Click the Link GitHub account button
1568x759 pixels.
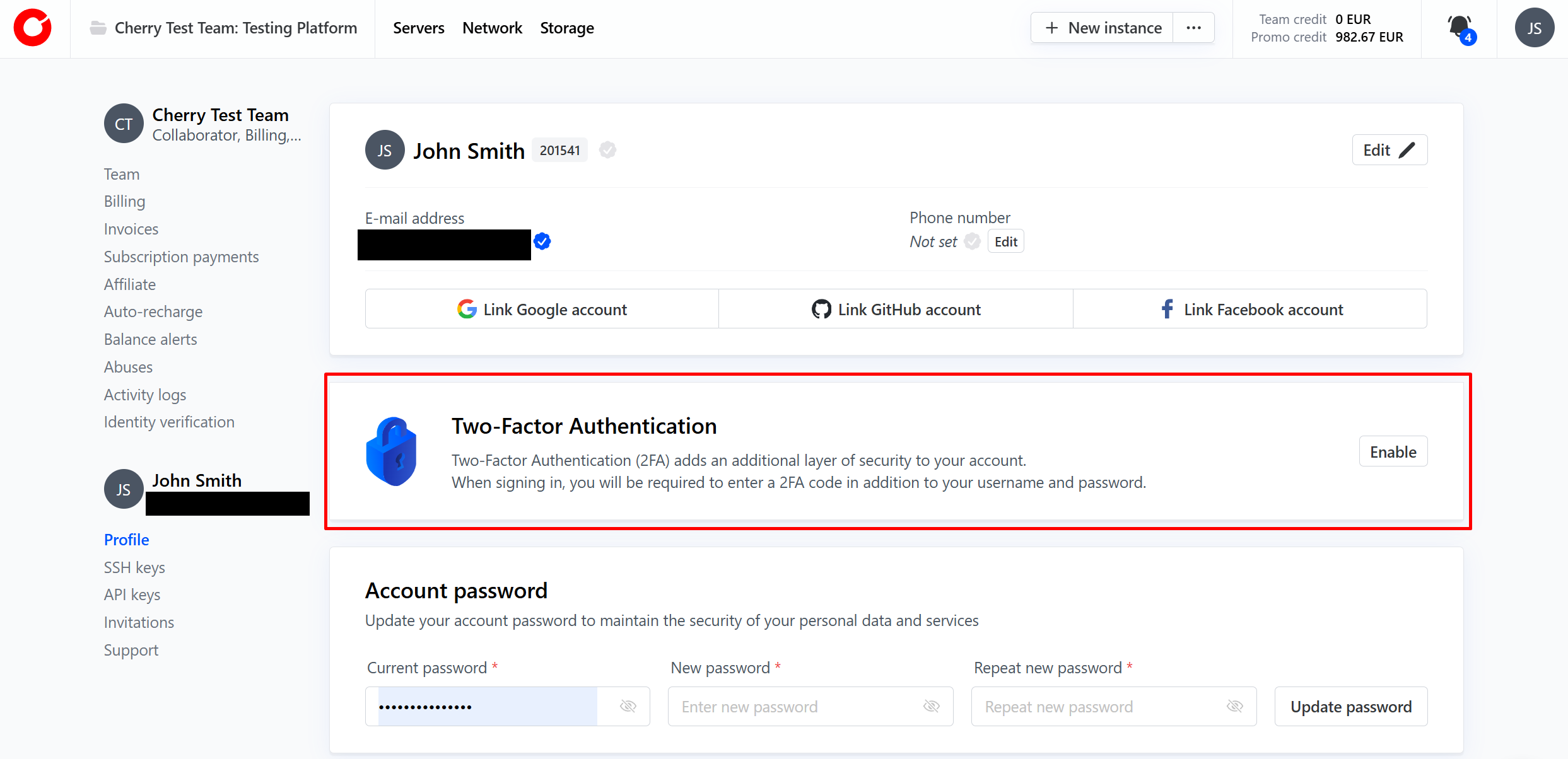[896, 309]
